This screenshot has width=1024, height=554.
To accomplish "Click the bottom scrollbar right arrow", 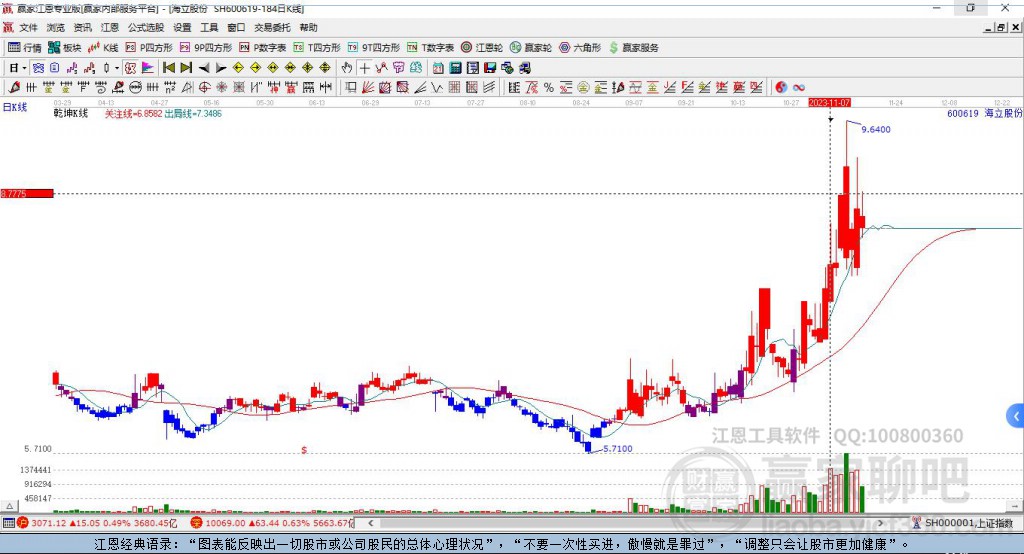I will point(880,523).
